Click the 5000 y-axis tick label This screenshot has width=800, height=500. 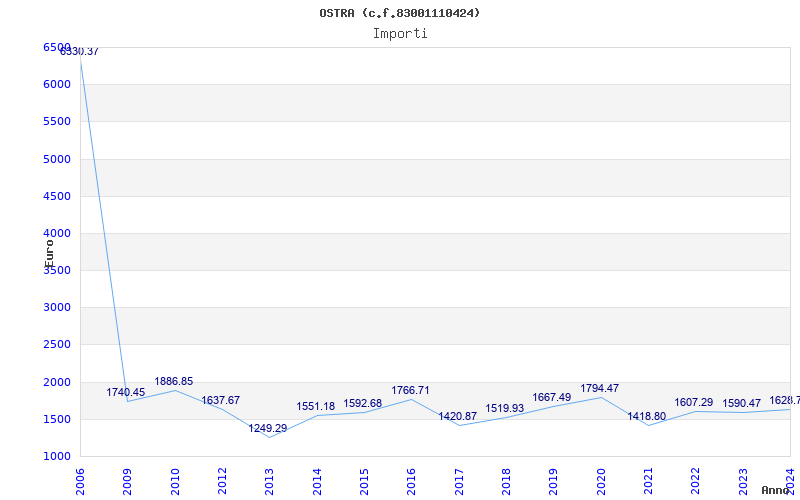[x=57, y=159]
